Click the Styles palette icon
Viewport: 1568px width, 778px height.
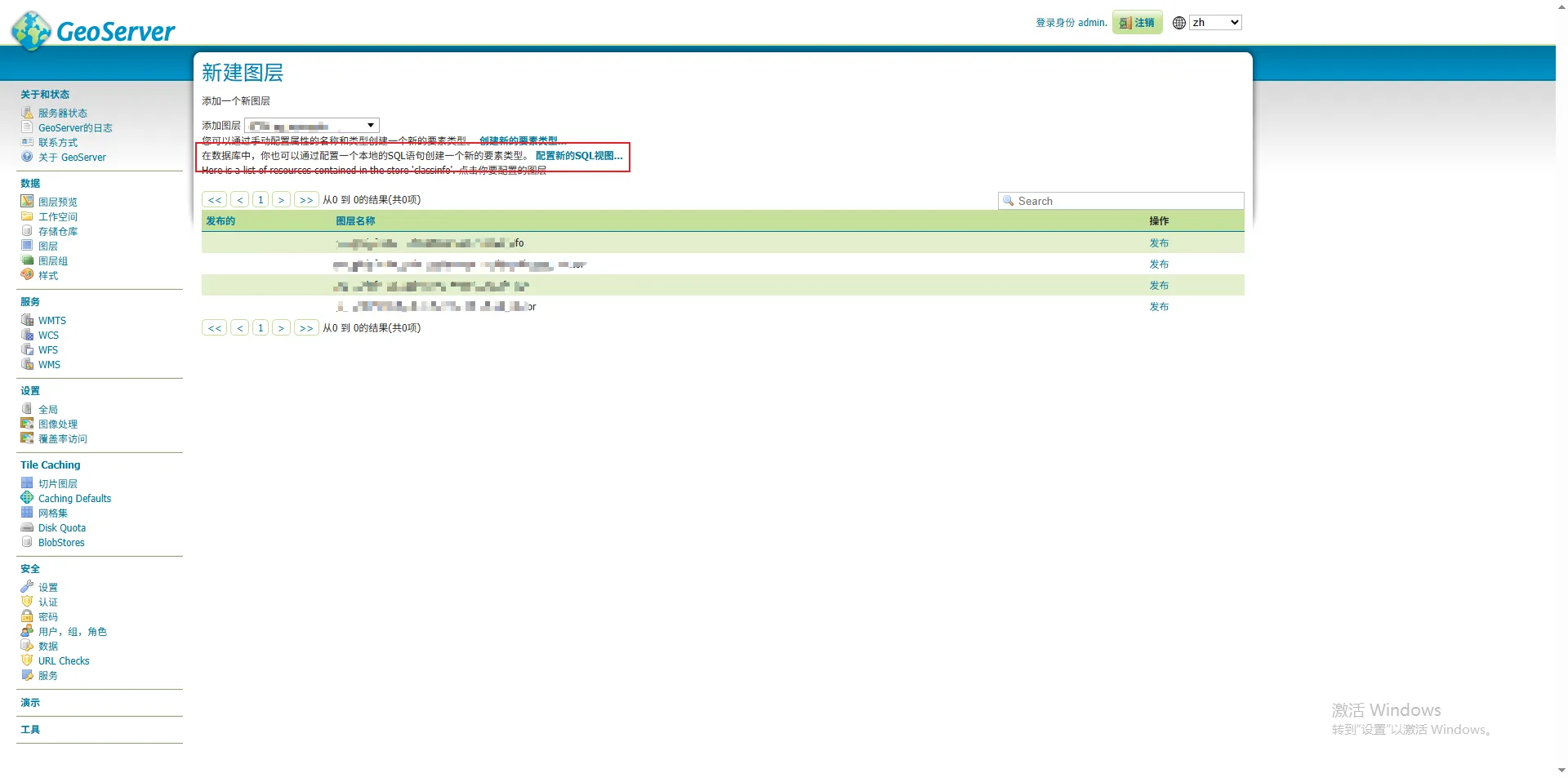coord(27,275)
